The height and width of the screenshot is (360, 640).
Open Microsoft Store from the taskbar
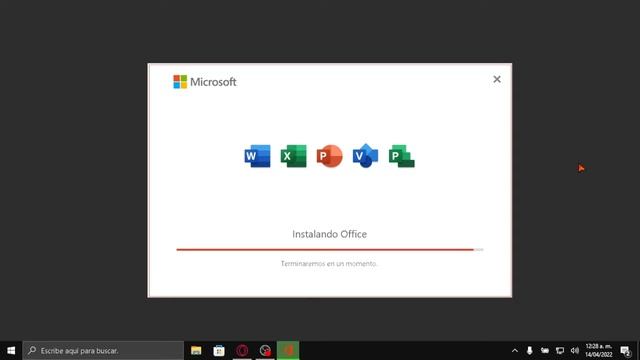[219, 351]
